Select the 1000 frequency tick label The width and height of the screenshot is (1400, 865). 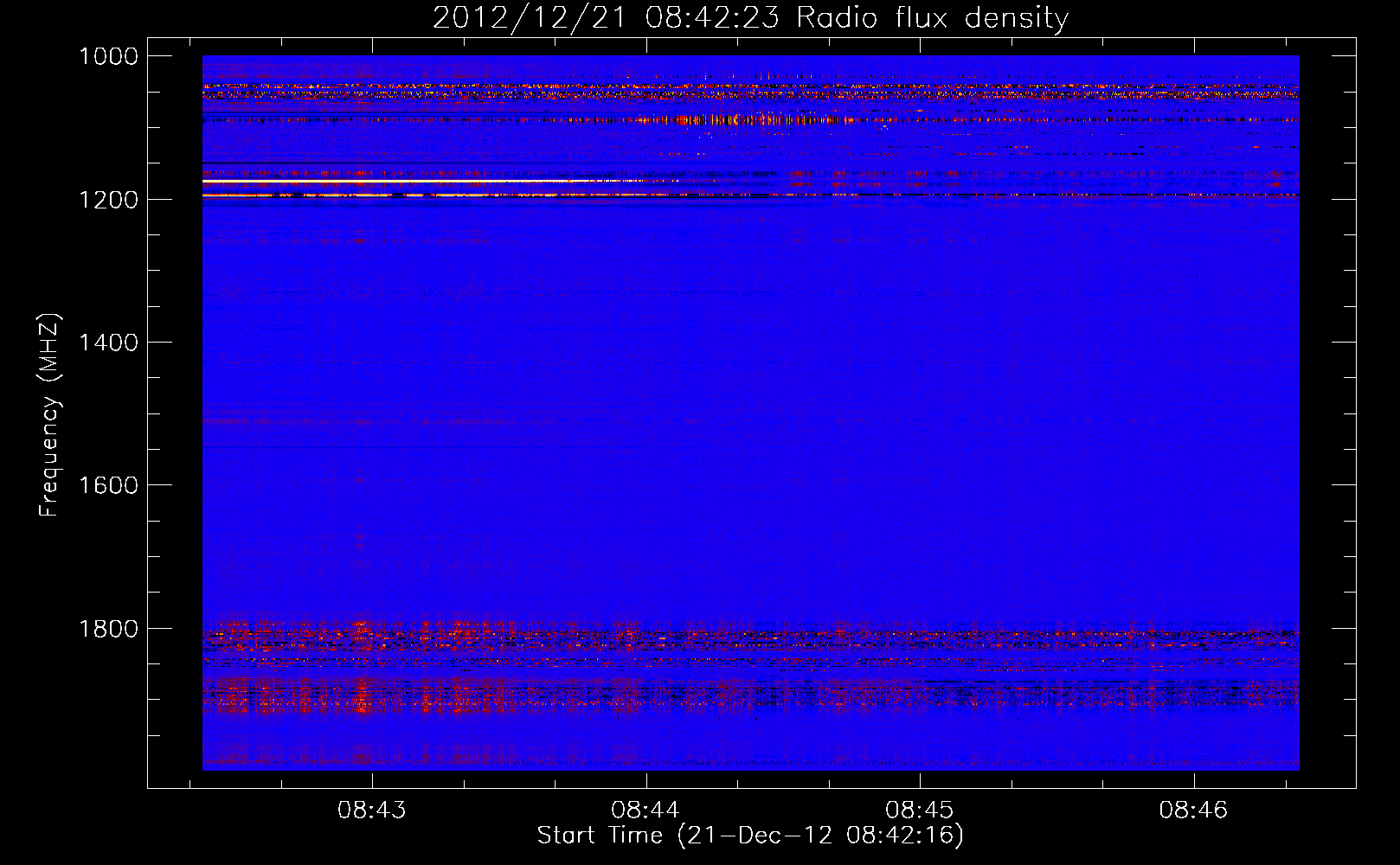click(108, 56)
